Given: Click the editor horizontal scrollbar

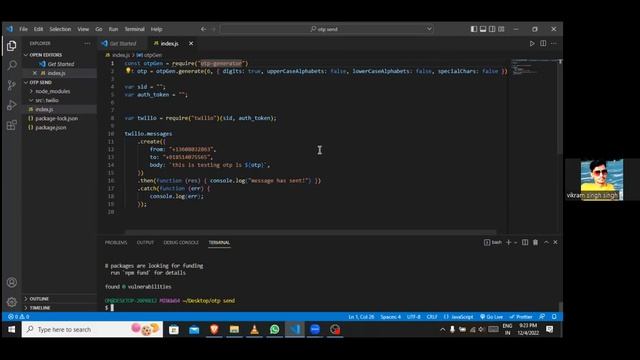Looking at the screenshot, I should point(310,232).
